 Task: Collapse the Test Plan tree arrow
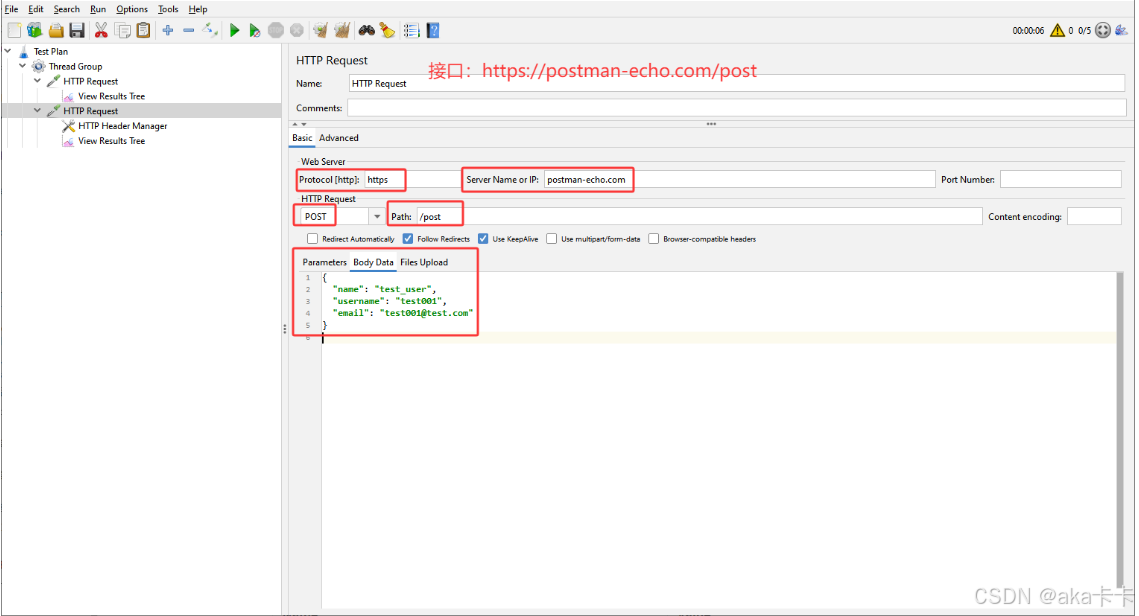point(8,51)
